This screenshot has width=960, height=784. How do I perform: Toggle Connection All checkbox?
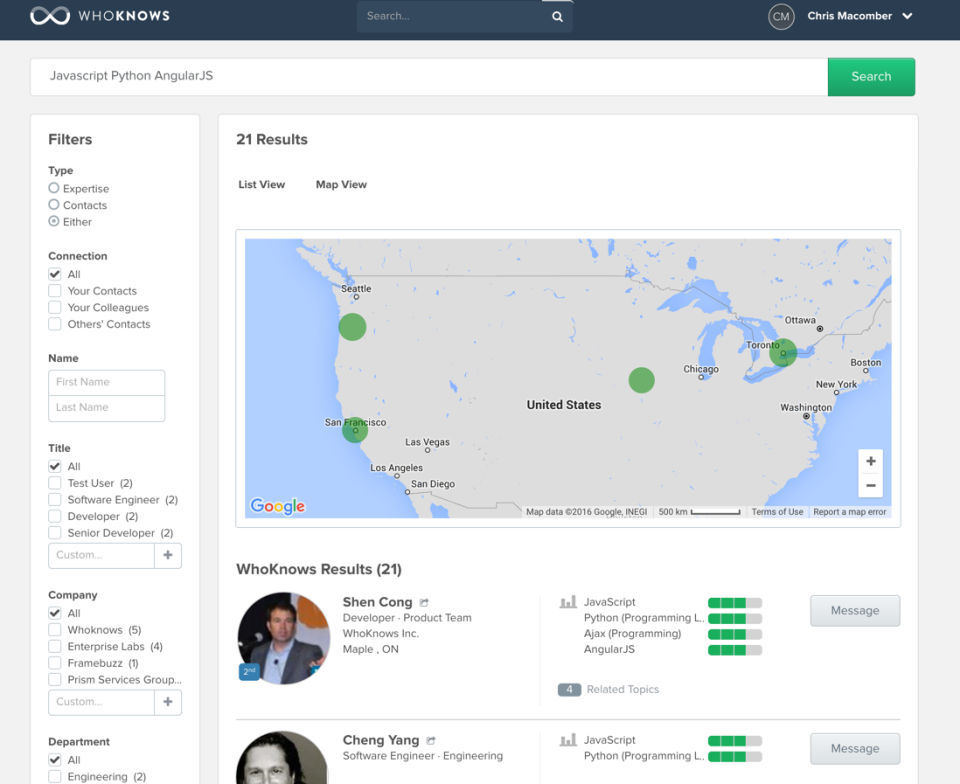(x=54, y=274)
